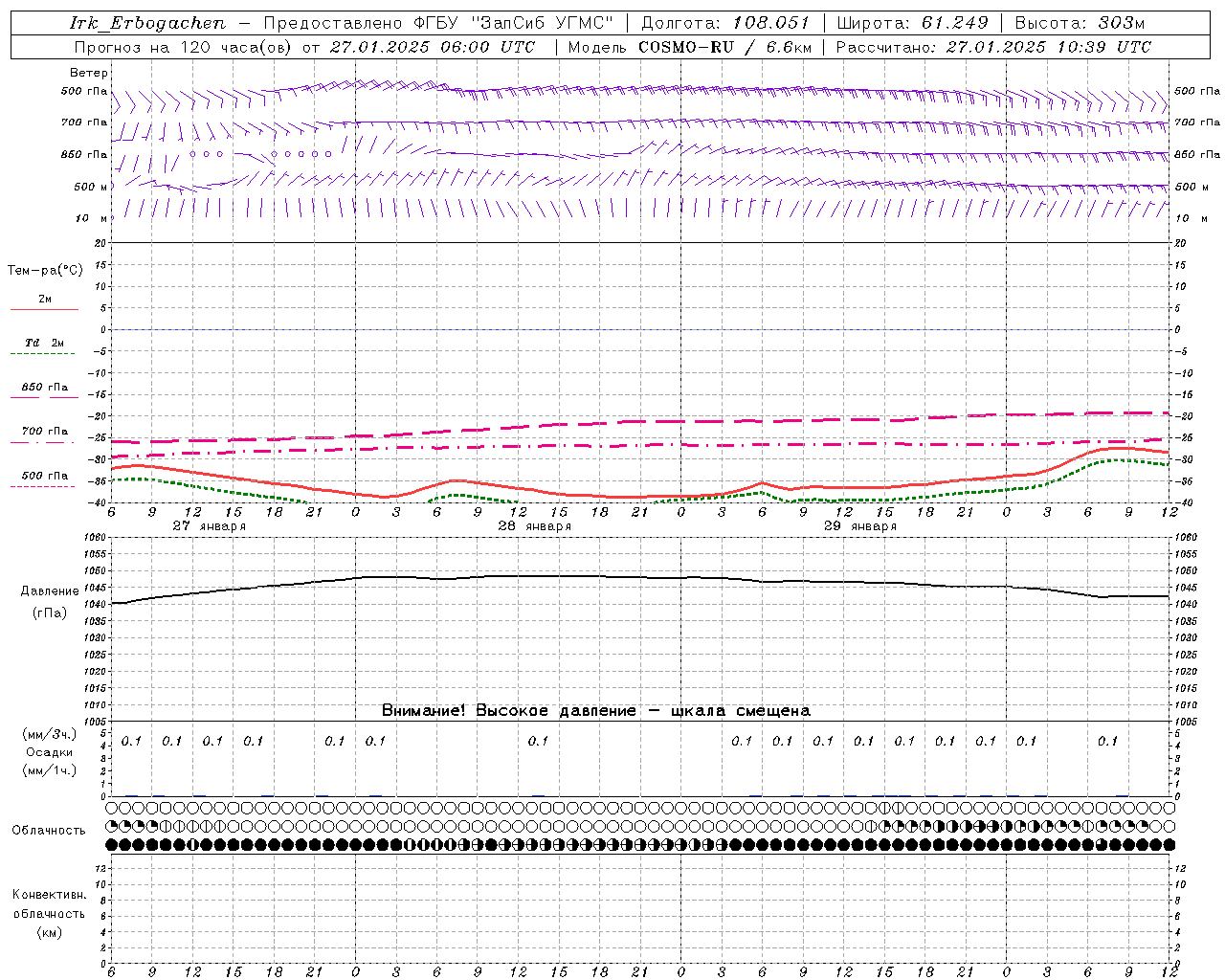Screen dimensions: 1225x980
Task: Click the Внимание! Высокое давление warning text
Action: click(596, 711)
